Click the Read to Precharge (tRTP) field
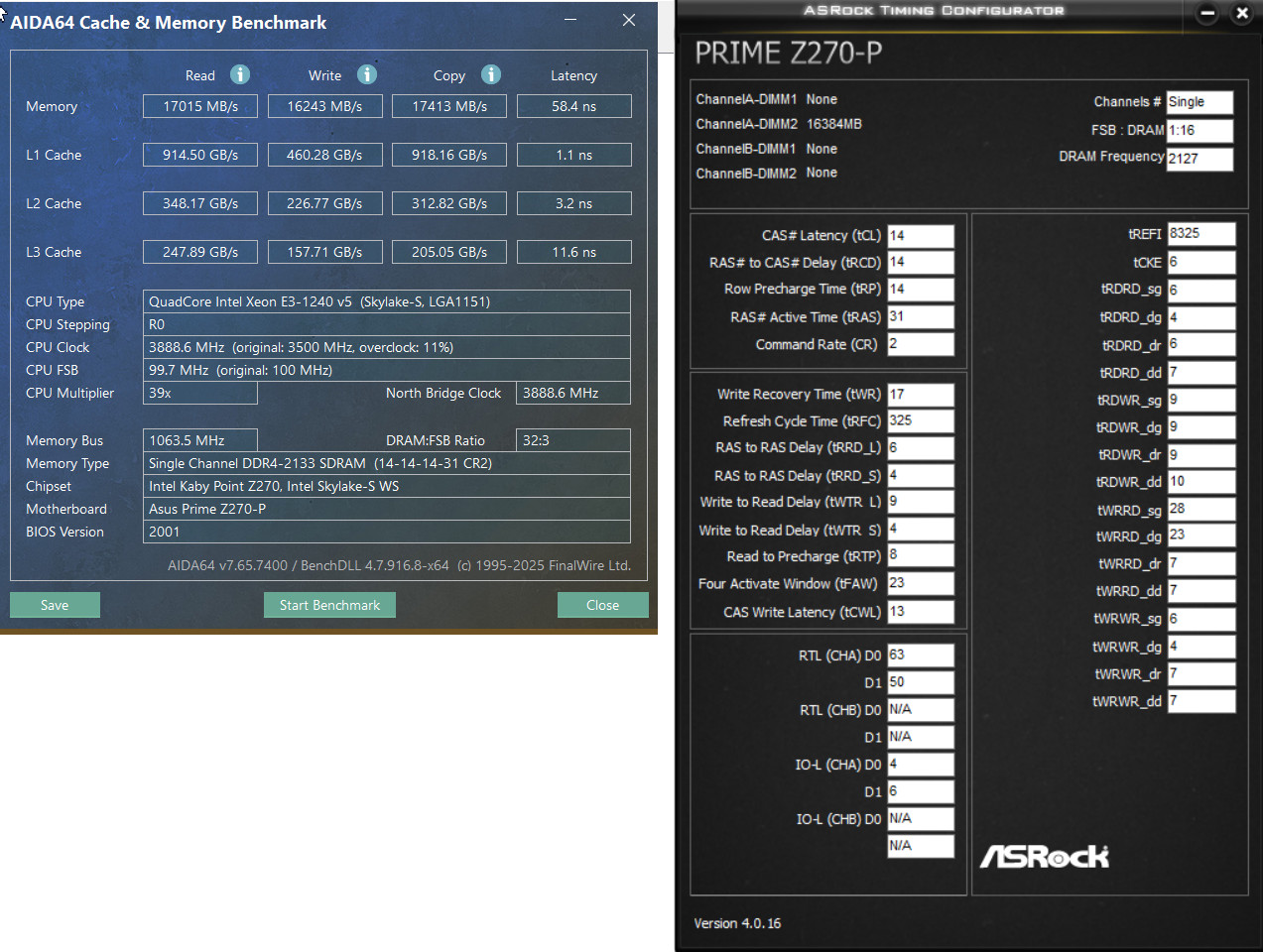1263x952 pixels. click(x=921, y=555)
